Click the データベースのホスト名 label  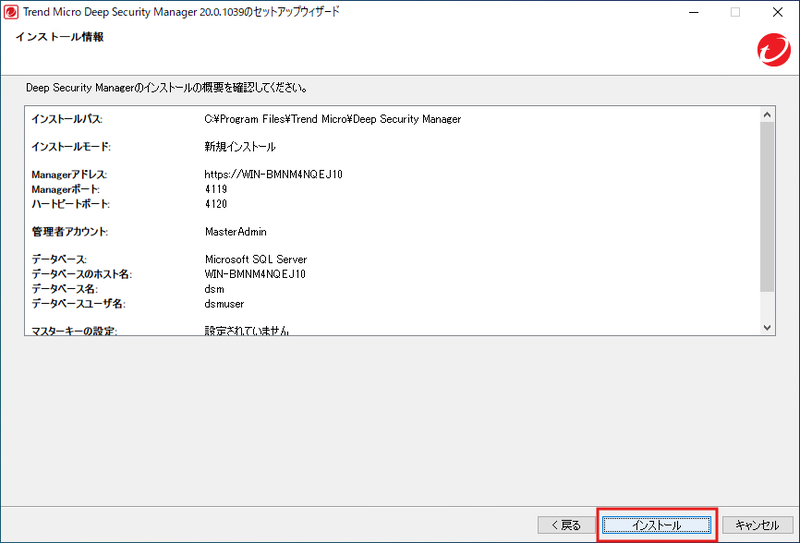pos(82,274)
